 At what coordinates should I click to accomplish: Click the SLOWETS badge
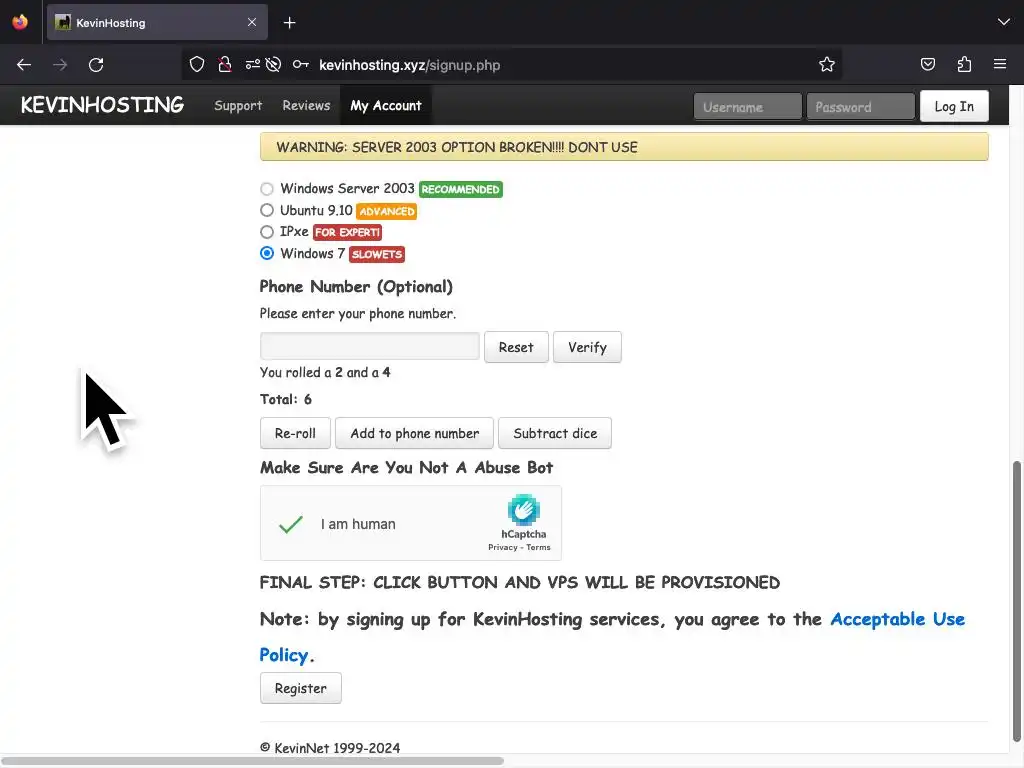pyautogui.click(x=377, y=254)
